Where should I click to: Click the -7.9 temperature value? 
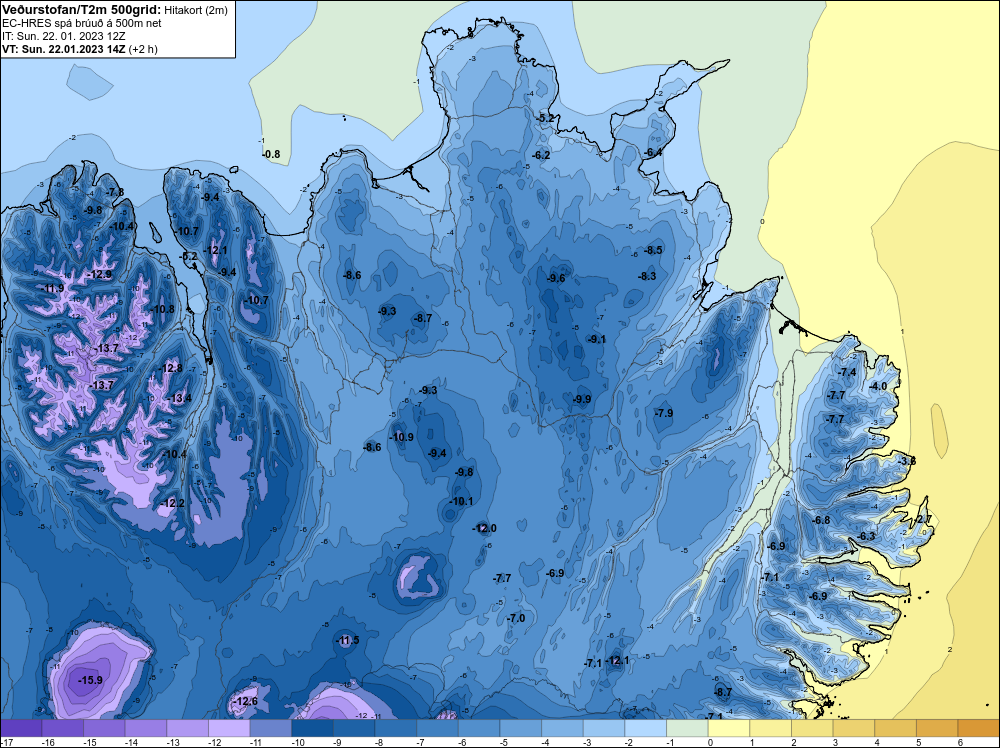tap(664, 413)
